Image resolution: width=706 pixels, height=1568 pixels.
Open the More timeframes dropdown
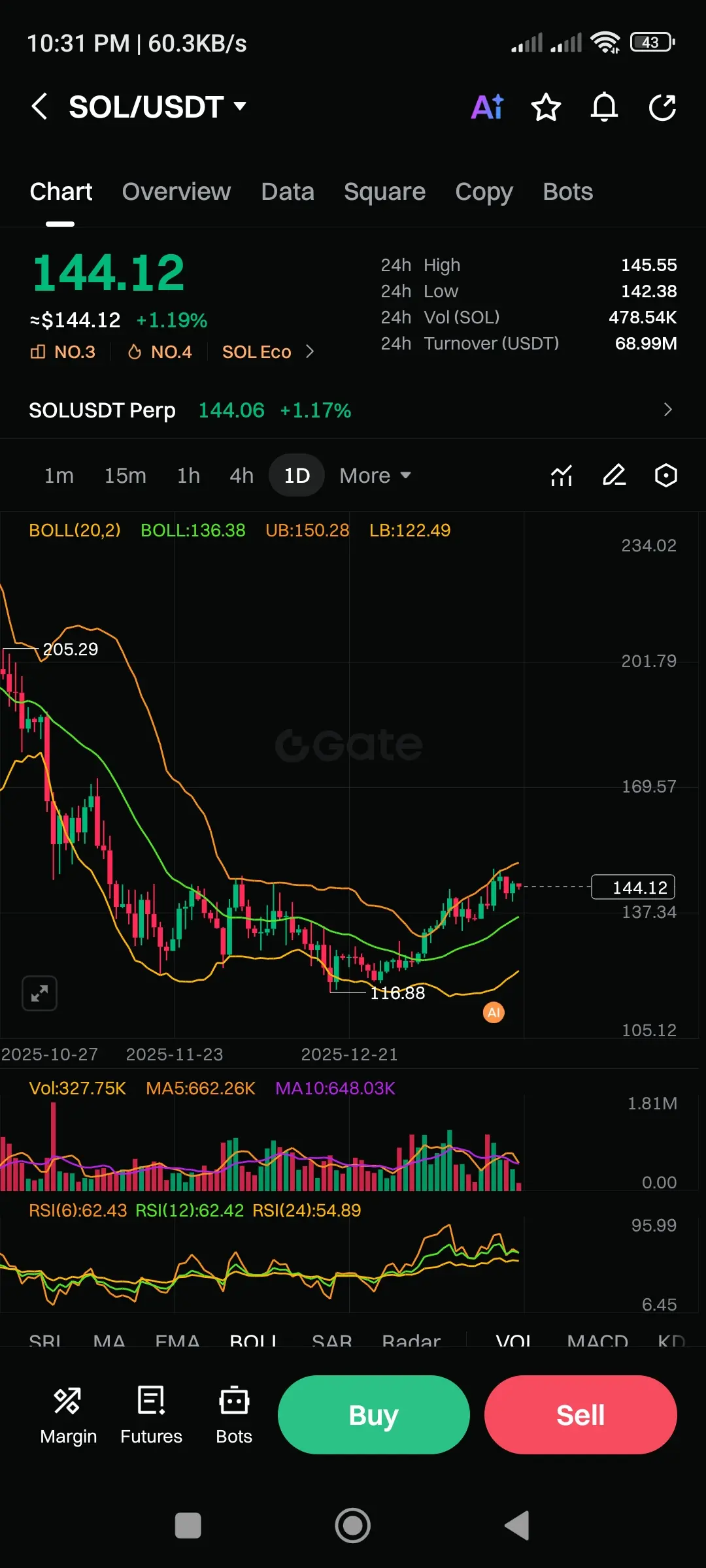coord(375,476)
